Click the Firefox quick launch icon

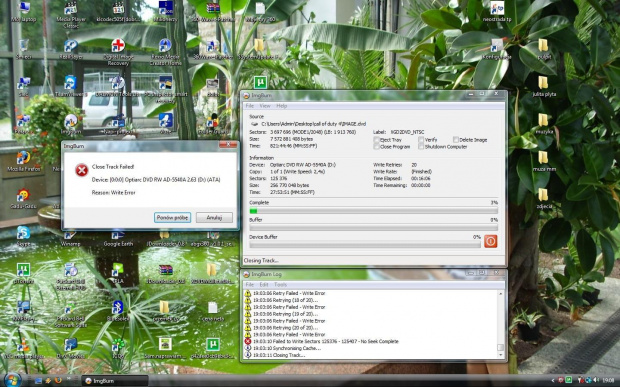pos(58,380)
